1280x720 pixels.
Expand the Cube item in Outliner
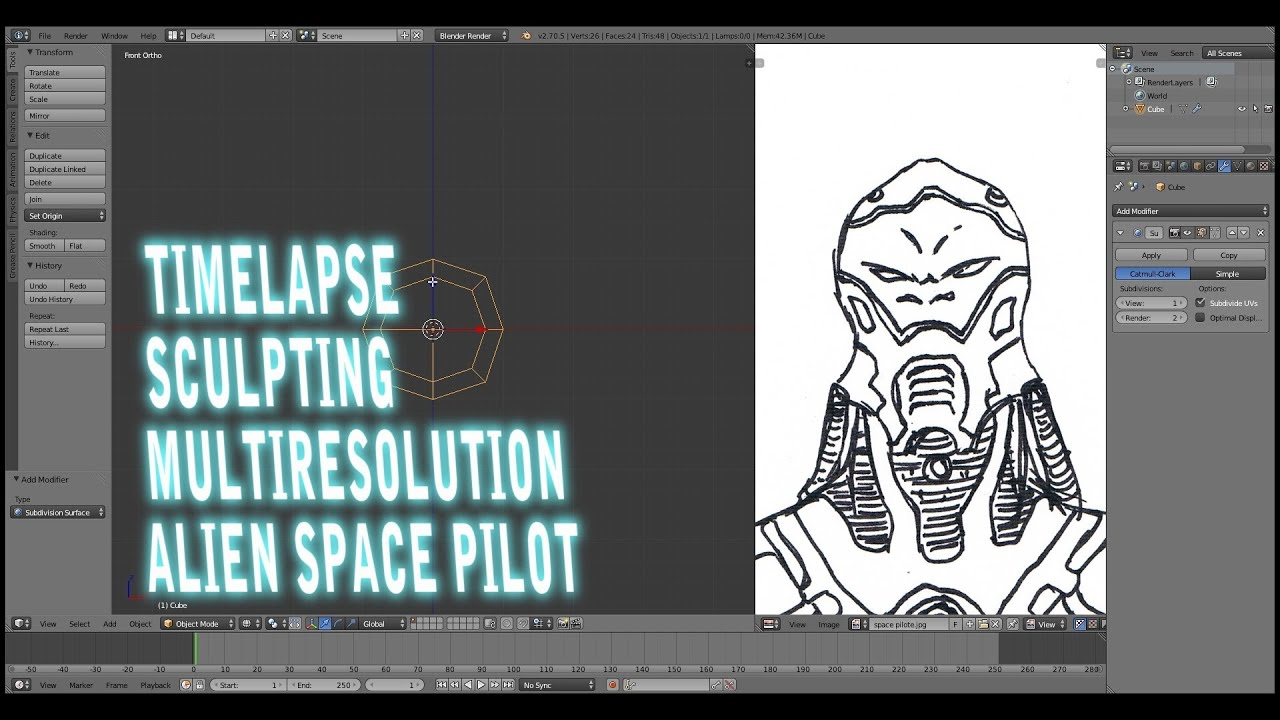tap(1126, 109)
